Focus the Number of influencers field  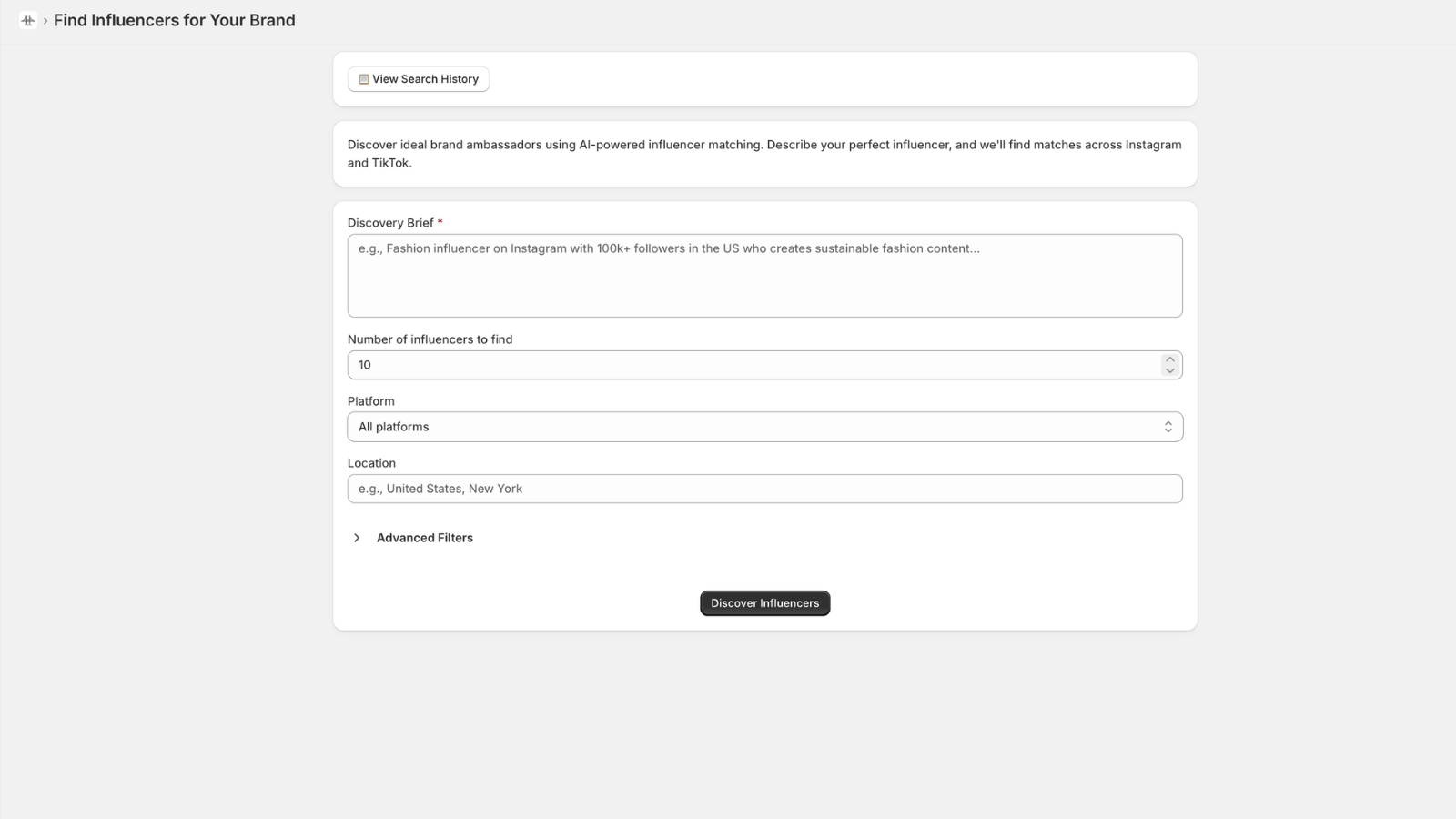[755, 365]
